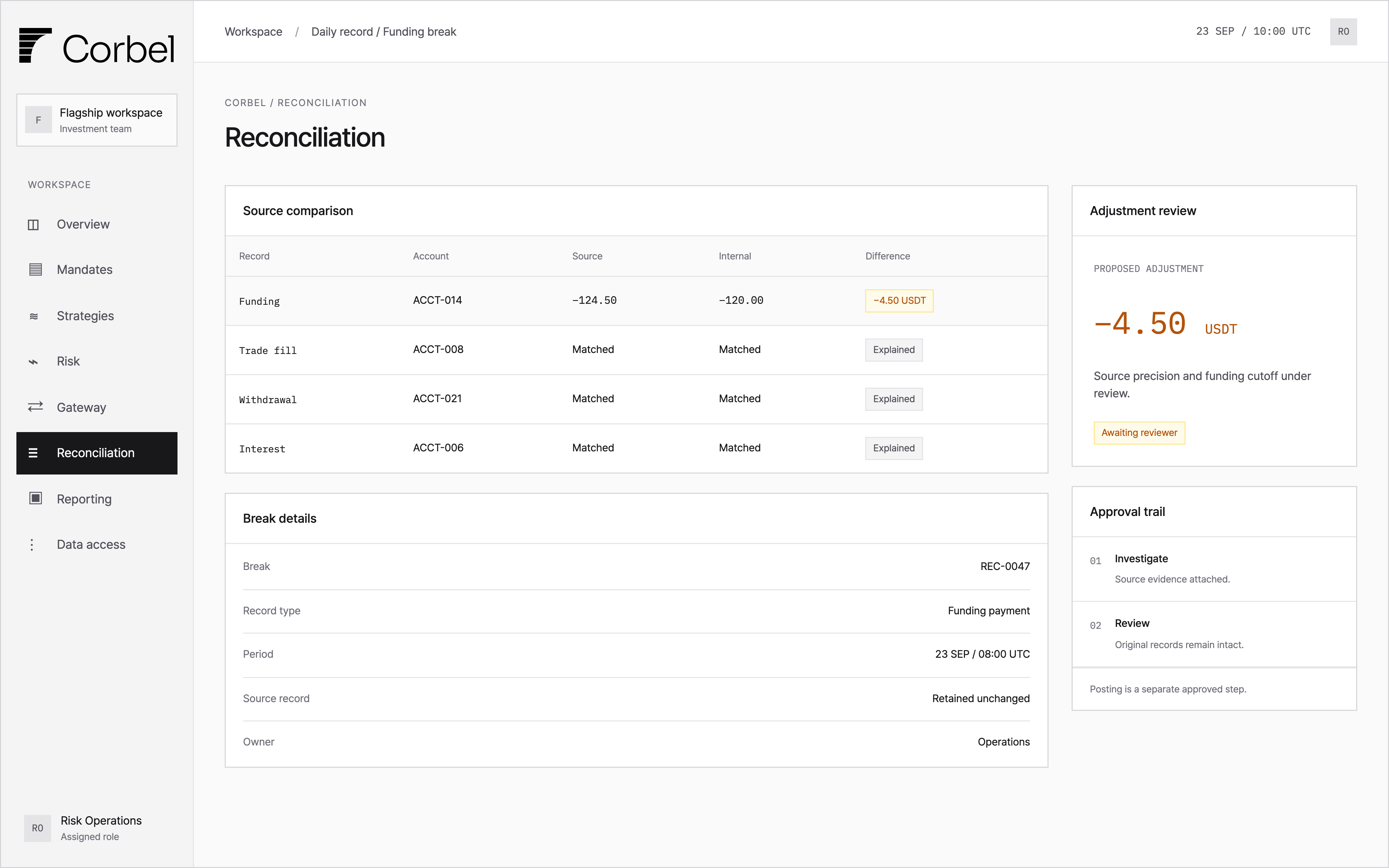Navigate to Reporting
The image size is (1389, 868).
[x=97, y=499]
